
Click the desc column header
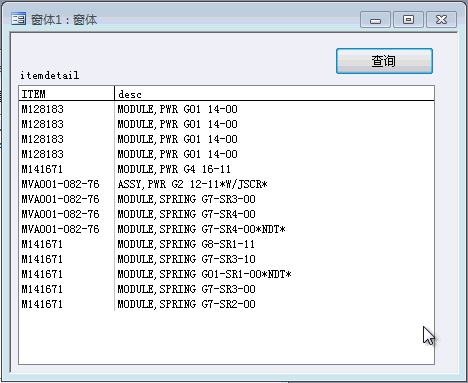pos(274,94)
